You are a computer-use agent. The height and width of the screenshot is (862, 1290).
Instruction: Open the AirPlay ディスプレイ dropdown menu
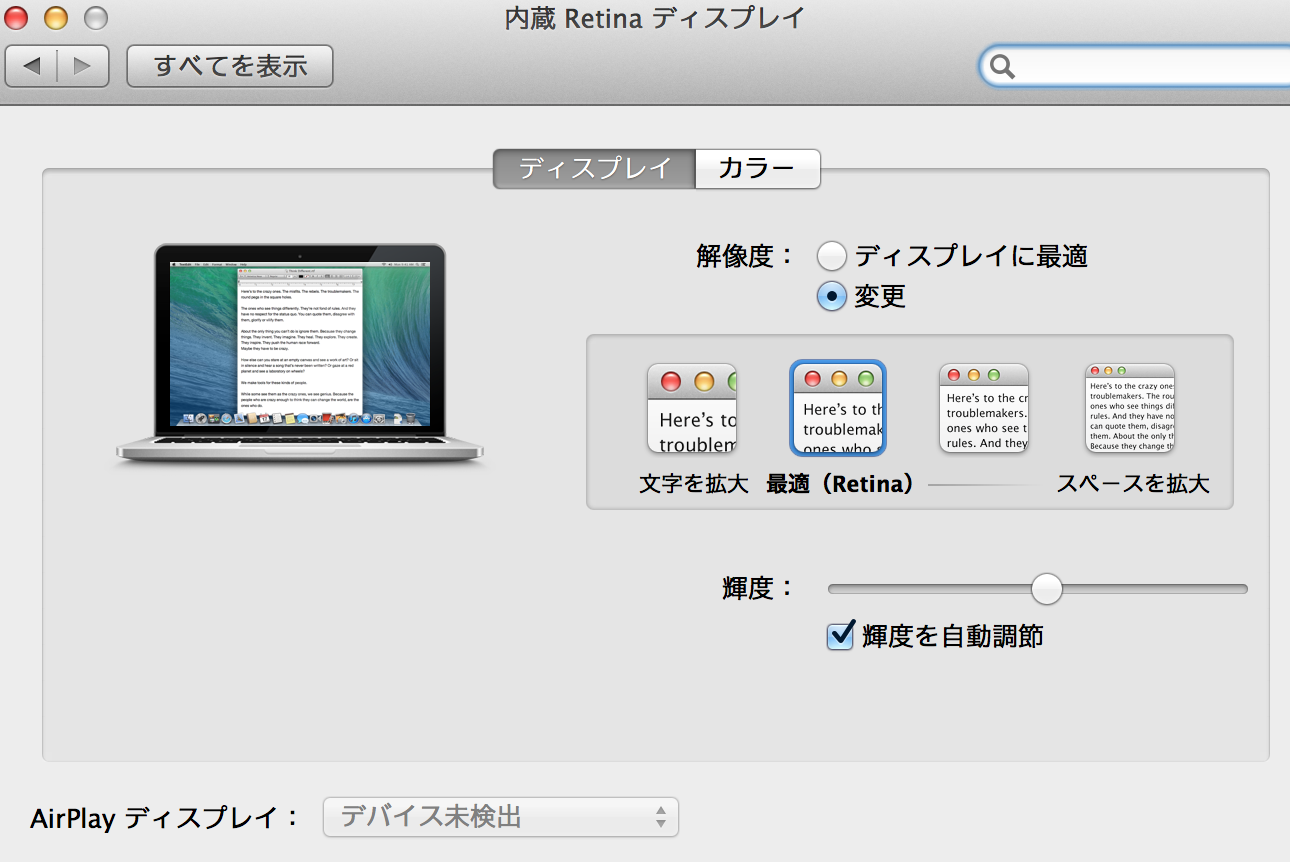pyautogui.click(x=500, y=817)
